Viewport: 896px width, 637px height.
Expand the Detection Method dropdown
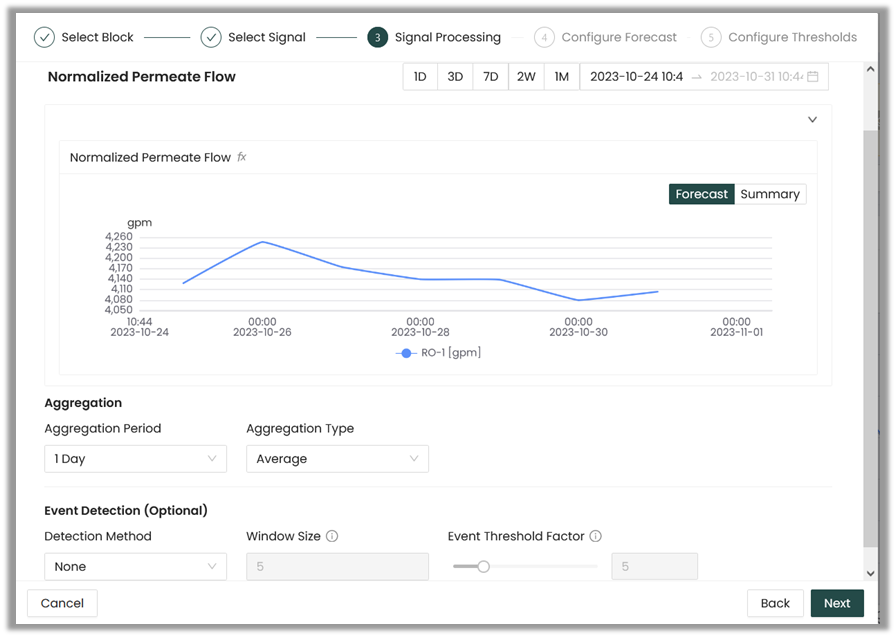click(135, 566)
